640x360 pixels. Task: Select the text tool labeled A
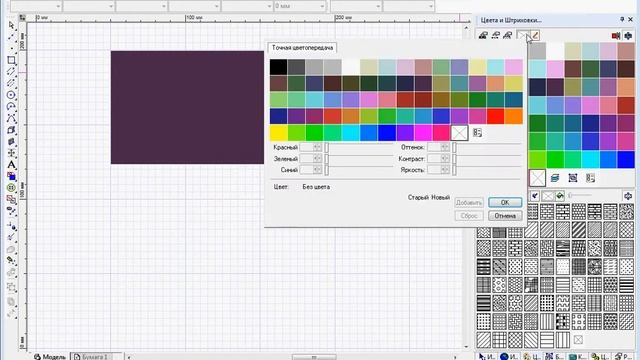point(11,165)
